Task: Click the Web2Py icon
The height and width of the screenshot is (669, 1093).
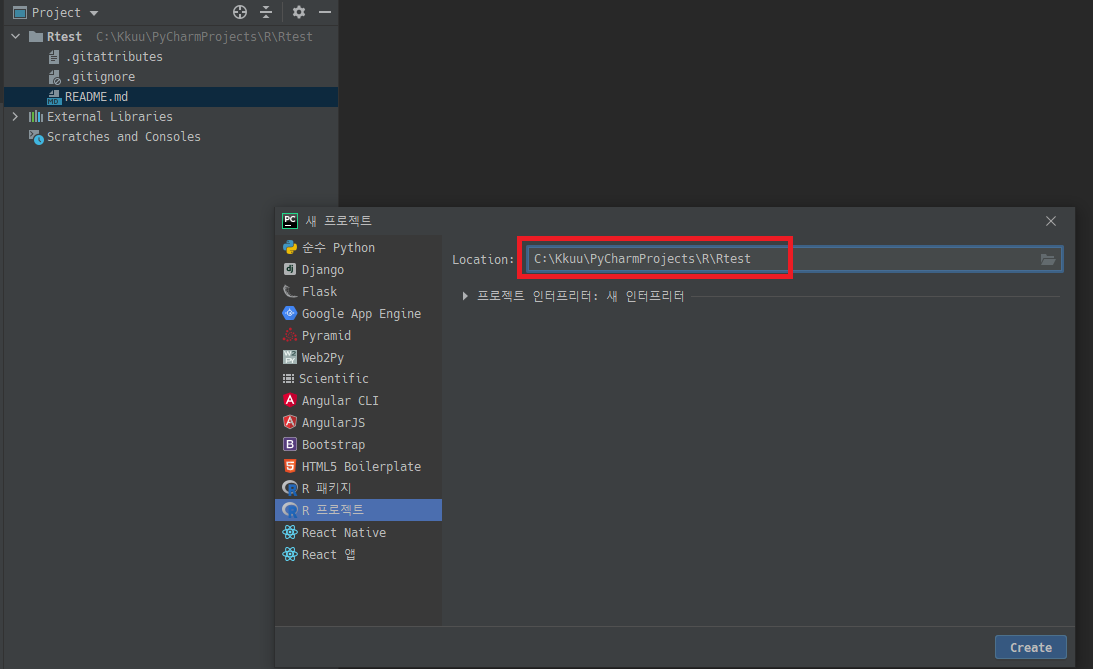Action: coord(290,357)
